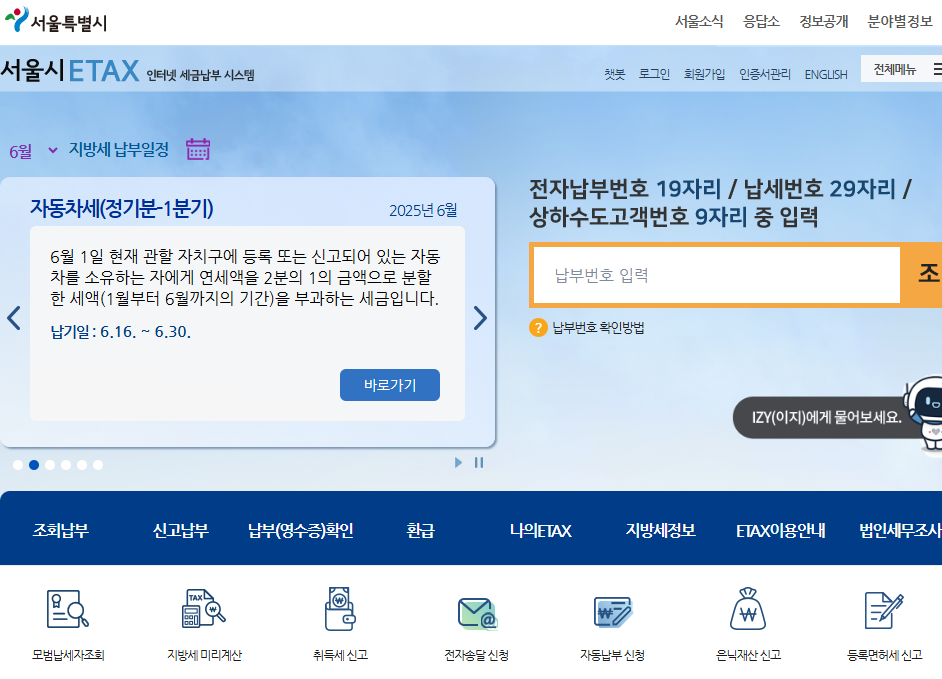Click the 2025년 6월 date label
Viewport: 942px width, 679px height.
[423, 210]
